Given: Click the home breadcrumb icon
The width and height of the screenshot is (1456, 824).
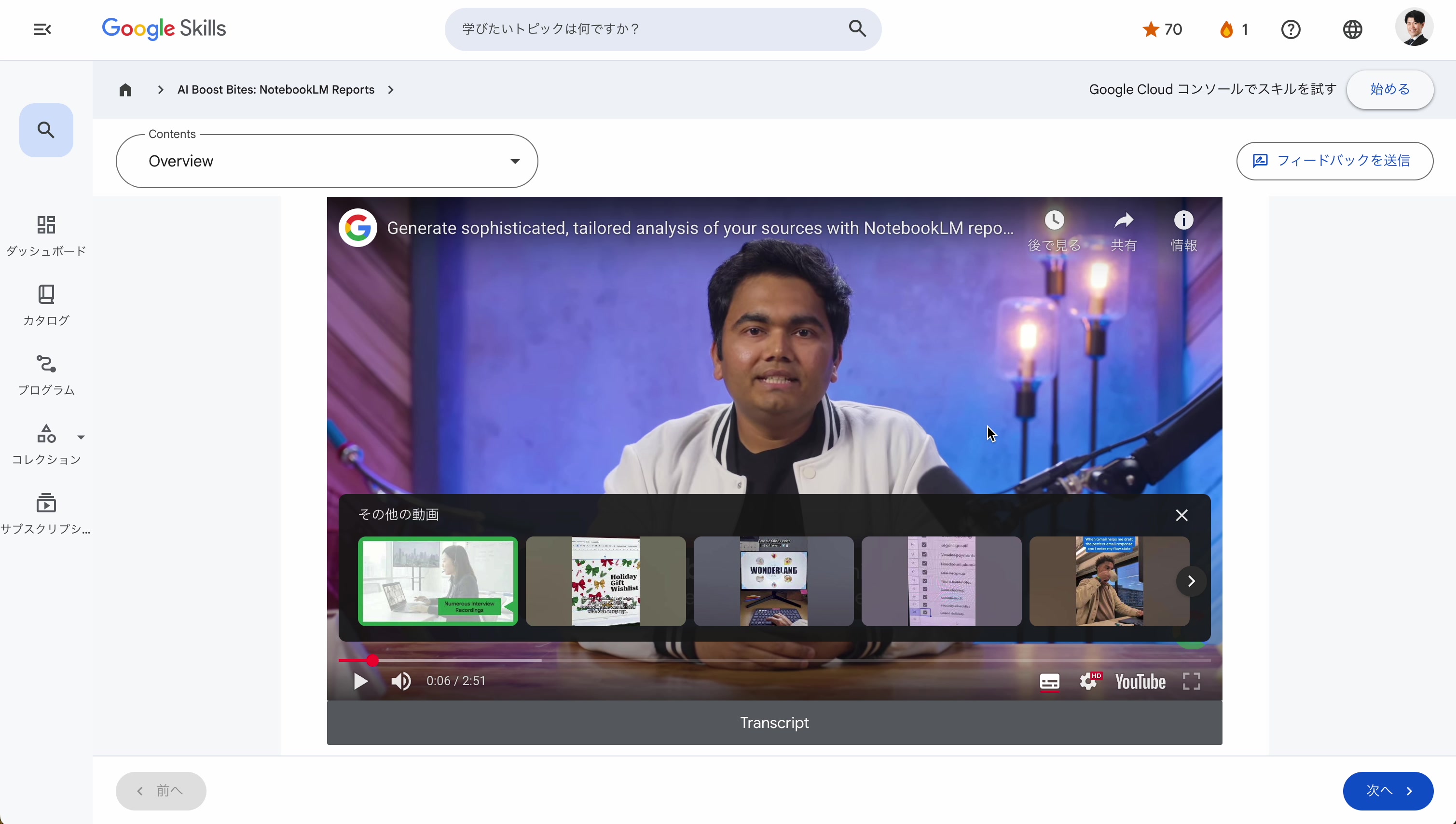Looking at the screenshot, I should point(125,90).
